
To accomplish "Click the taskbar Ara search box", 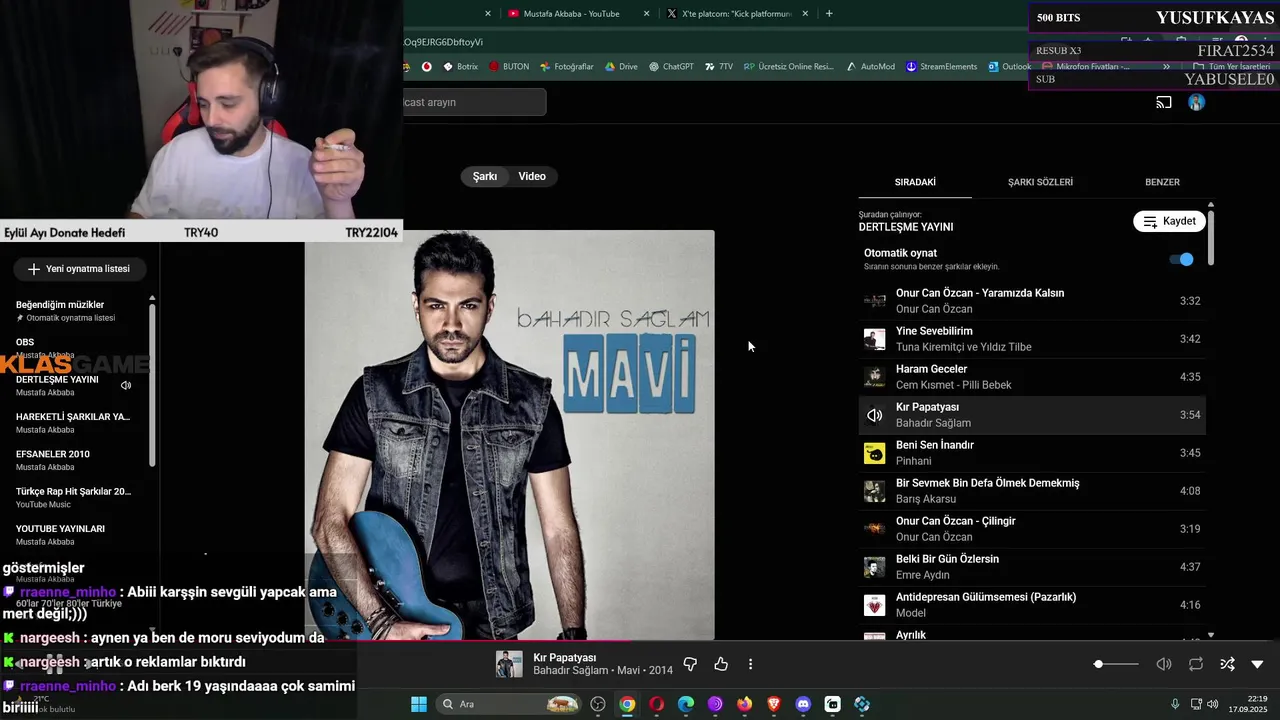I will pos(511,704).
